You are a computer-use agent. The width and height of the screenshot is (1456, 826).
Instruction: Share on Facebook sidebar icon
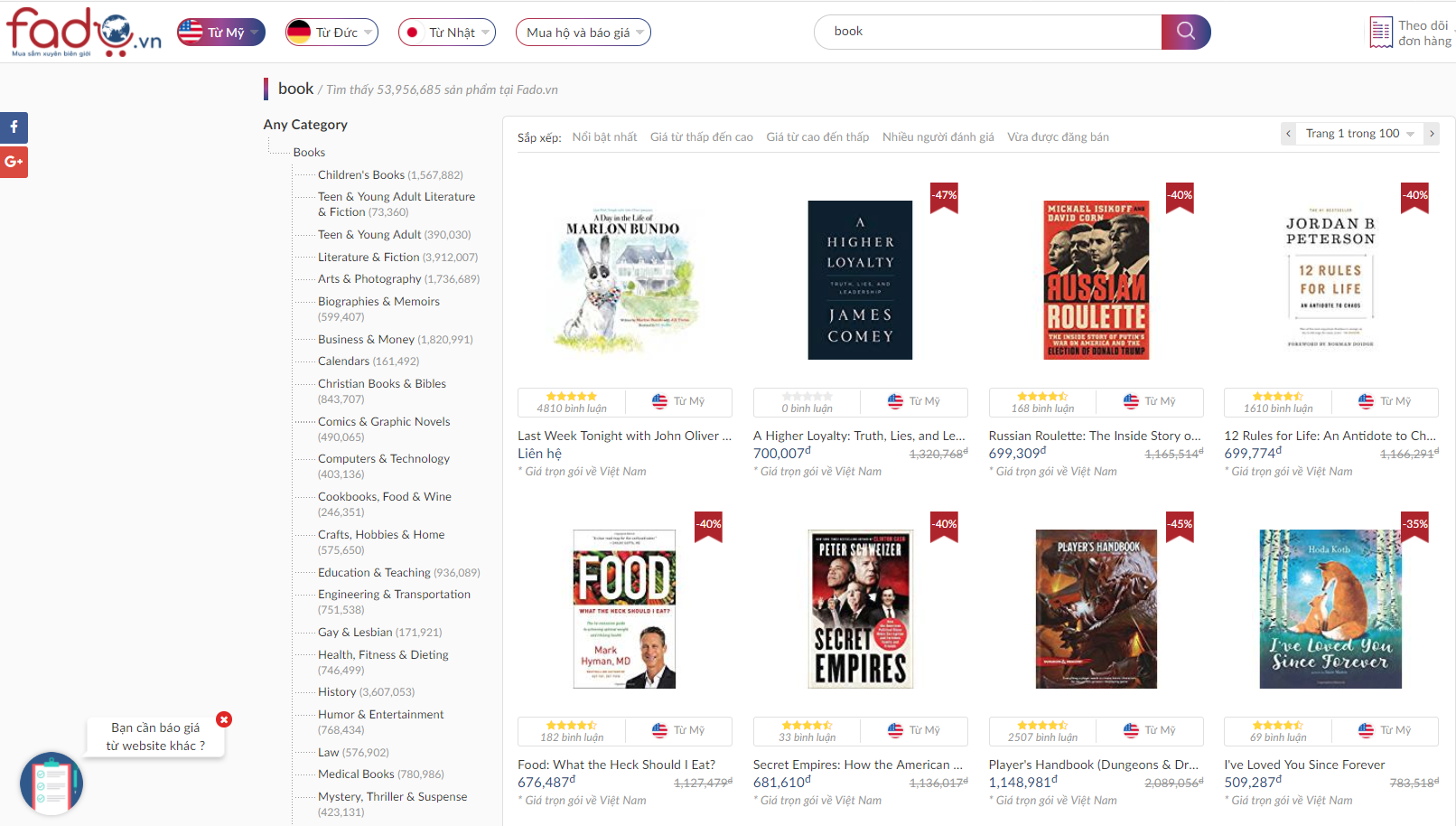pos(14,127)
